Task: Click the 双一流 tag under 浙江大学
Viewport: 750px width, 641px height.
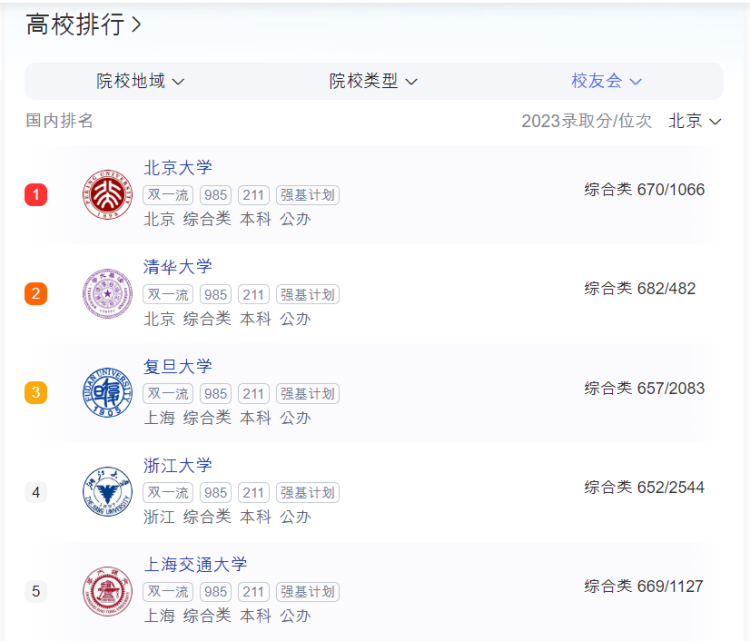Action: [168, 493]
